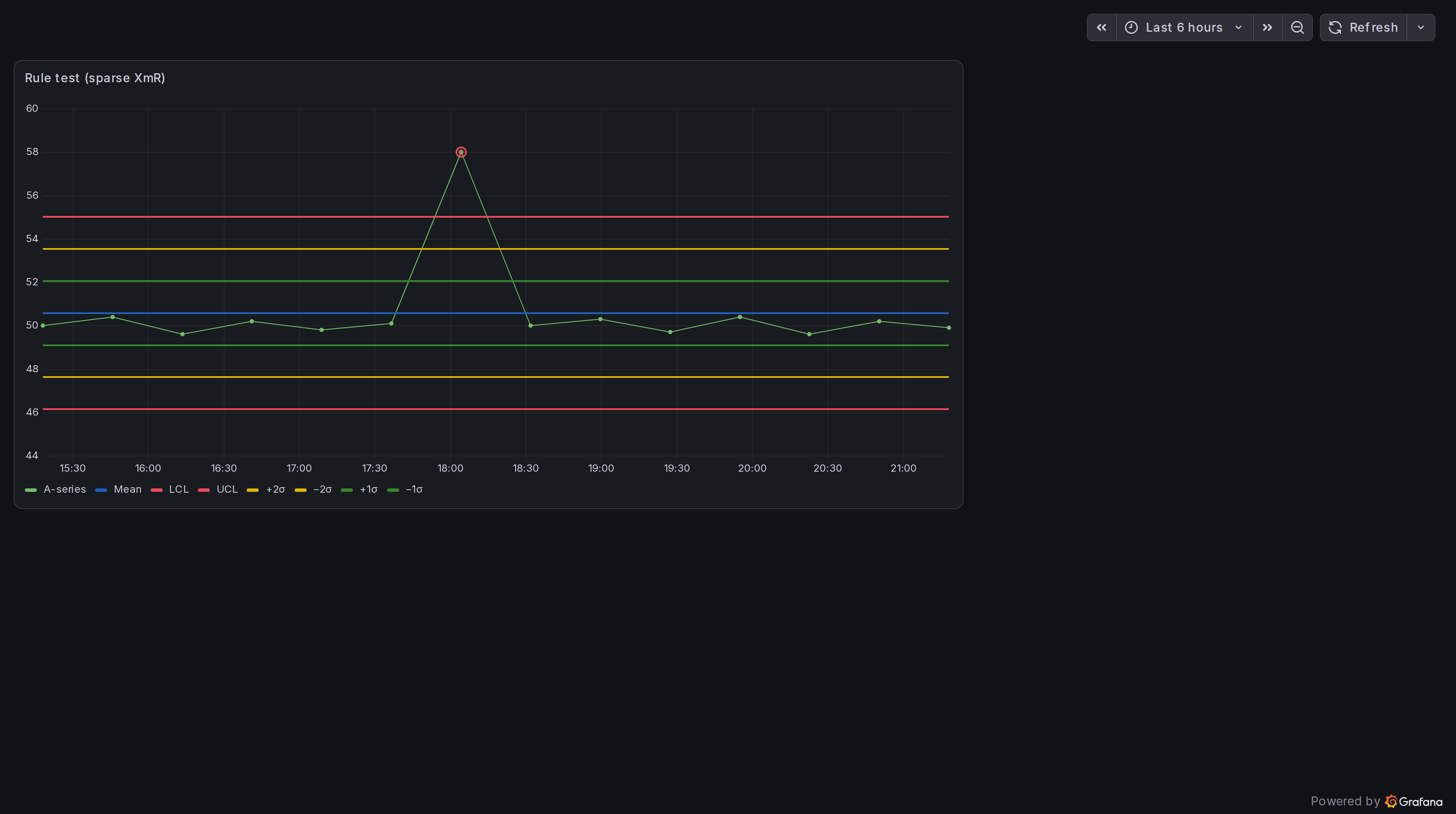Click the first A-series data point at 50
Image resolution: width=1456 pixels, height=814 pixels.
pyautogui.click(x=43, y=326)
